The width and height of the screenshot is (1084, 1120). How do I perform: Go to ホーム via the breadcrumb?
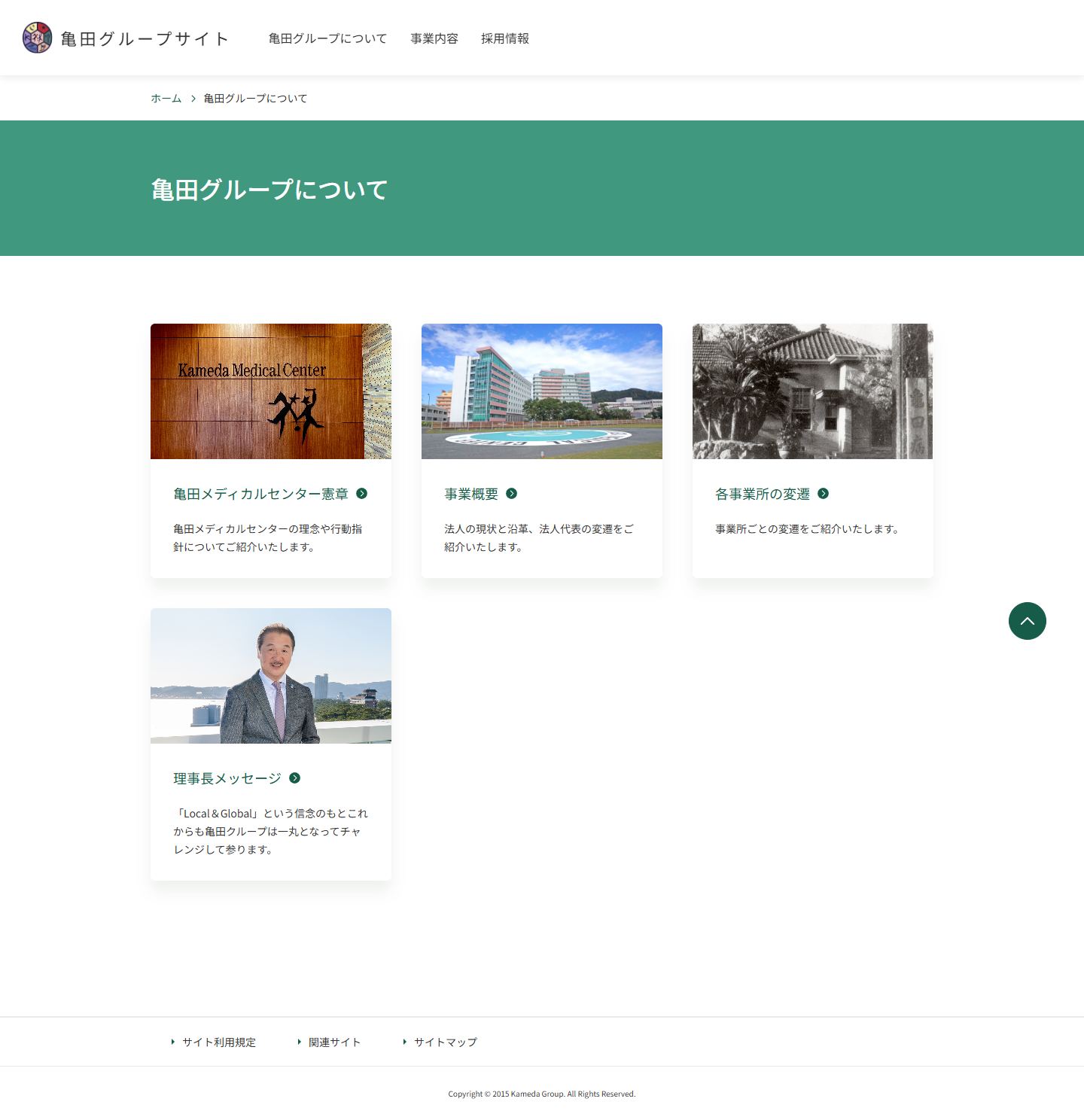point(166,99)
